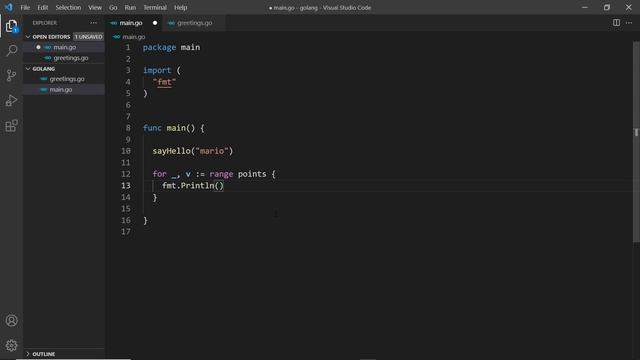The width and height of the screenshot is (640, 360).
Task: Split the editor to the right
Action: pos(616,23)
